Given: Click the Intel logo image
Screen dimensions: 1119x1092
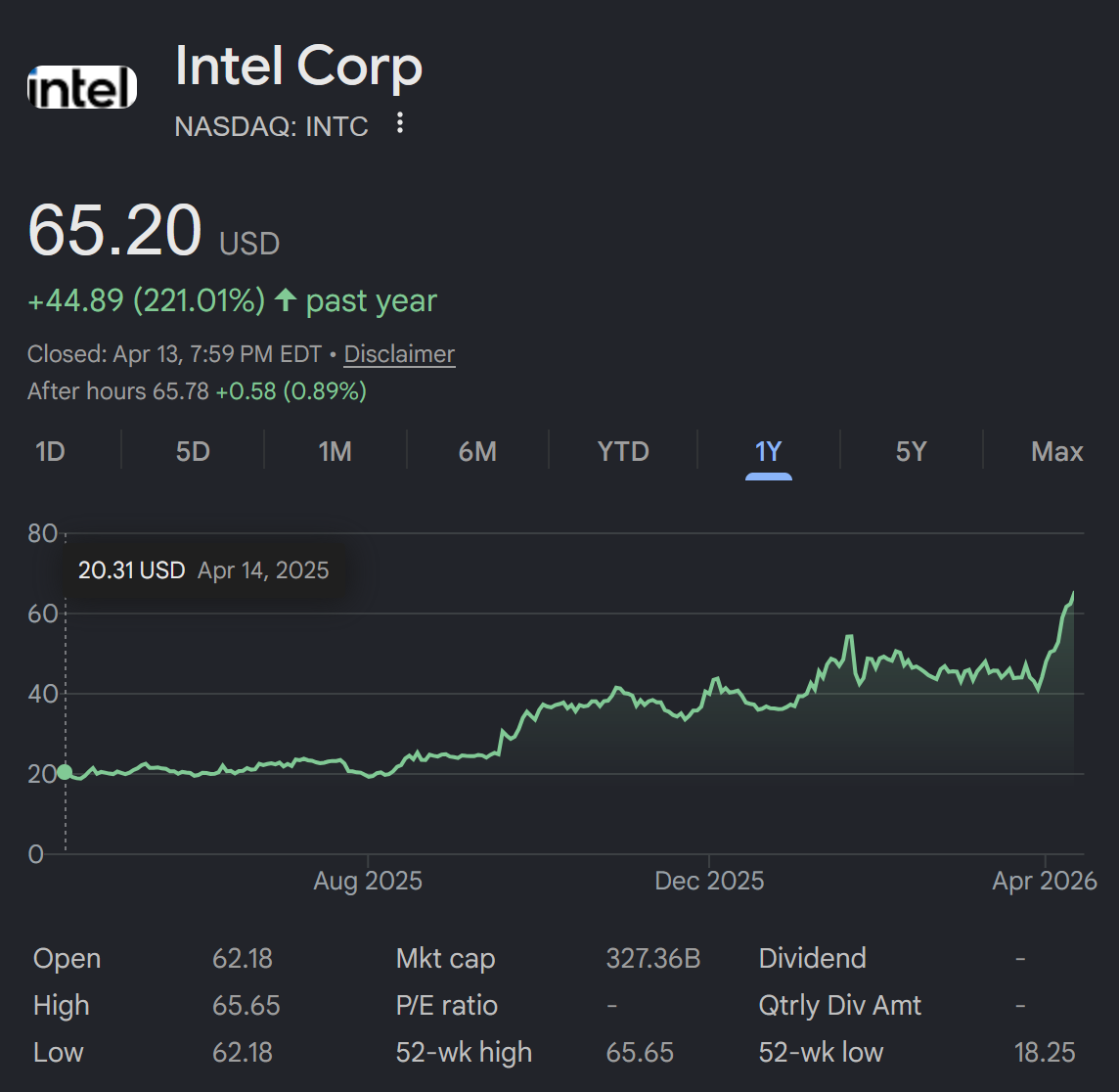Looking at the screenshot, I should pyautogui.click(x=82, y=87).
